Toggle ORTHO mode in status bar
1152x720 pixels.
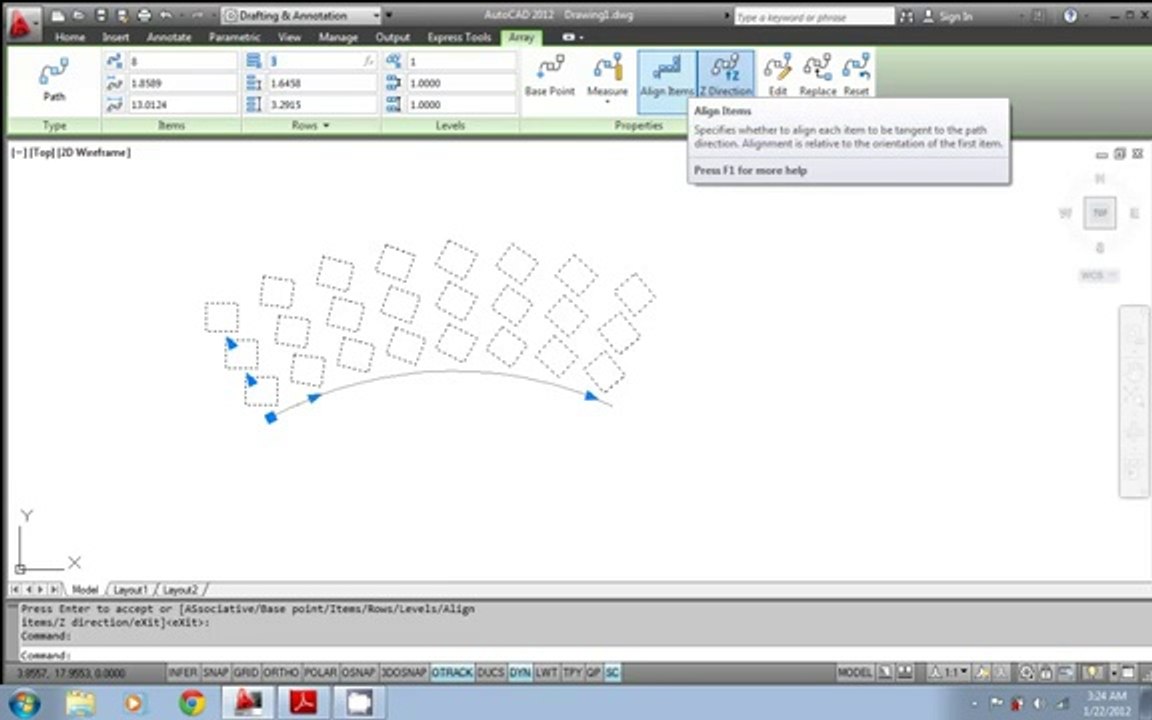point(281,672)
